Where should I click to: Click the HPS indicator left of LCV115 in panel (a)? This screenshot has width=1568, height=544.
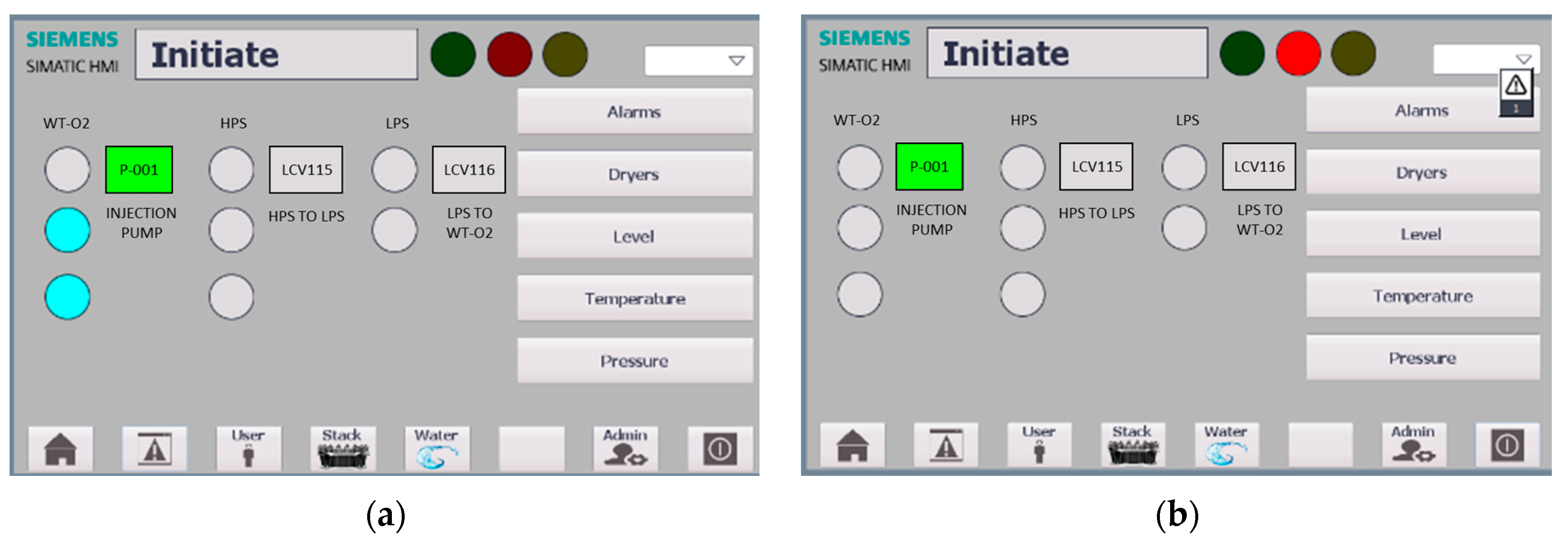coord(231,170)
